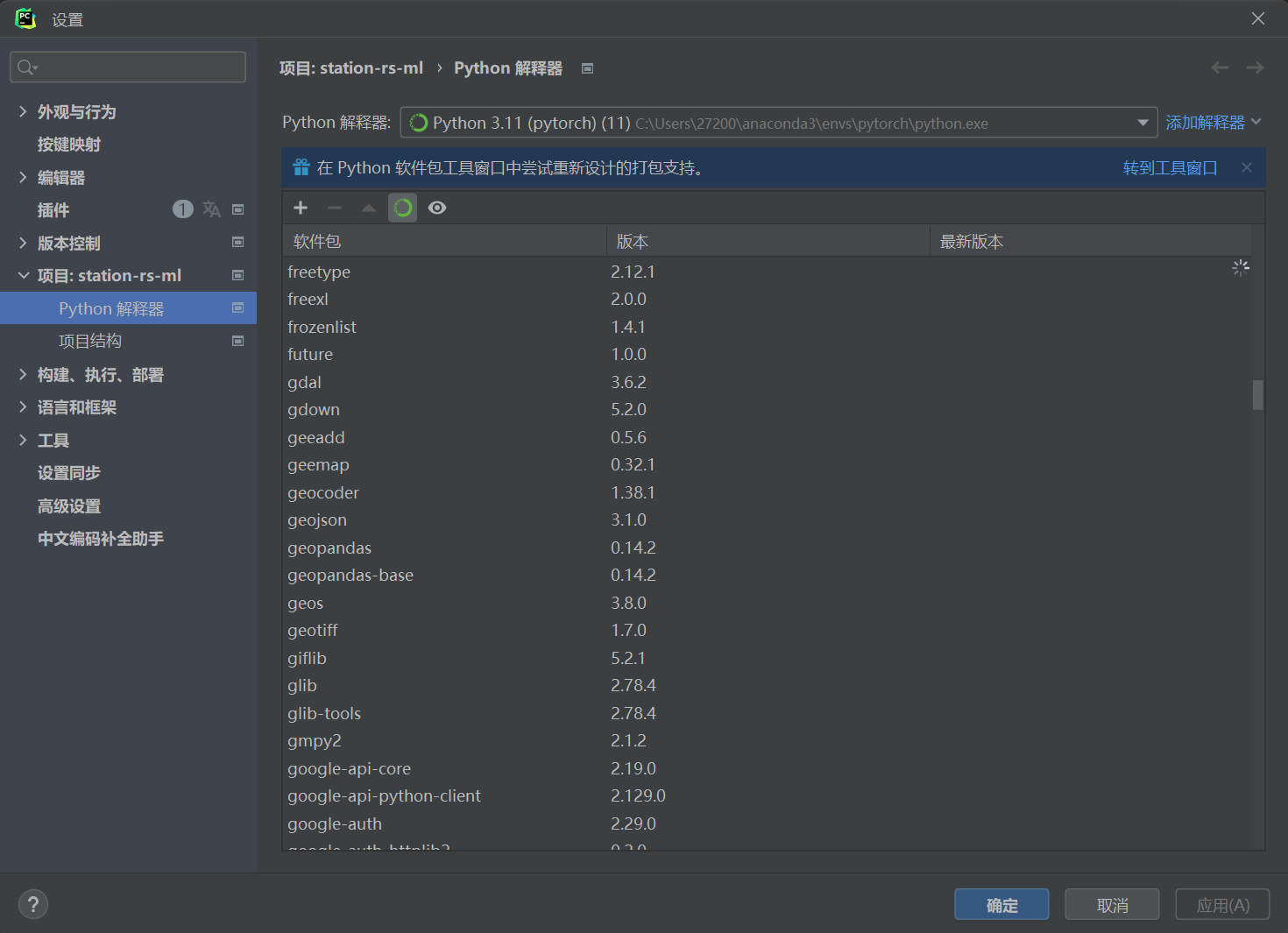Select the geeadd package row
1288x933 pixels.
pos(767,437)
